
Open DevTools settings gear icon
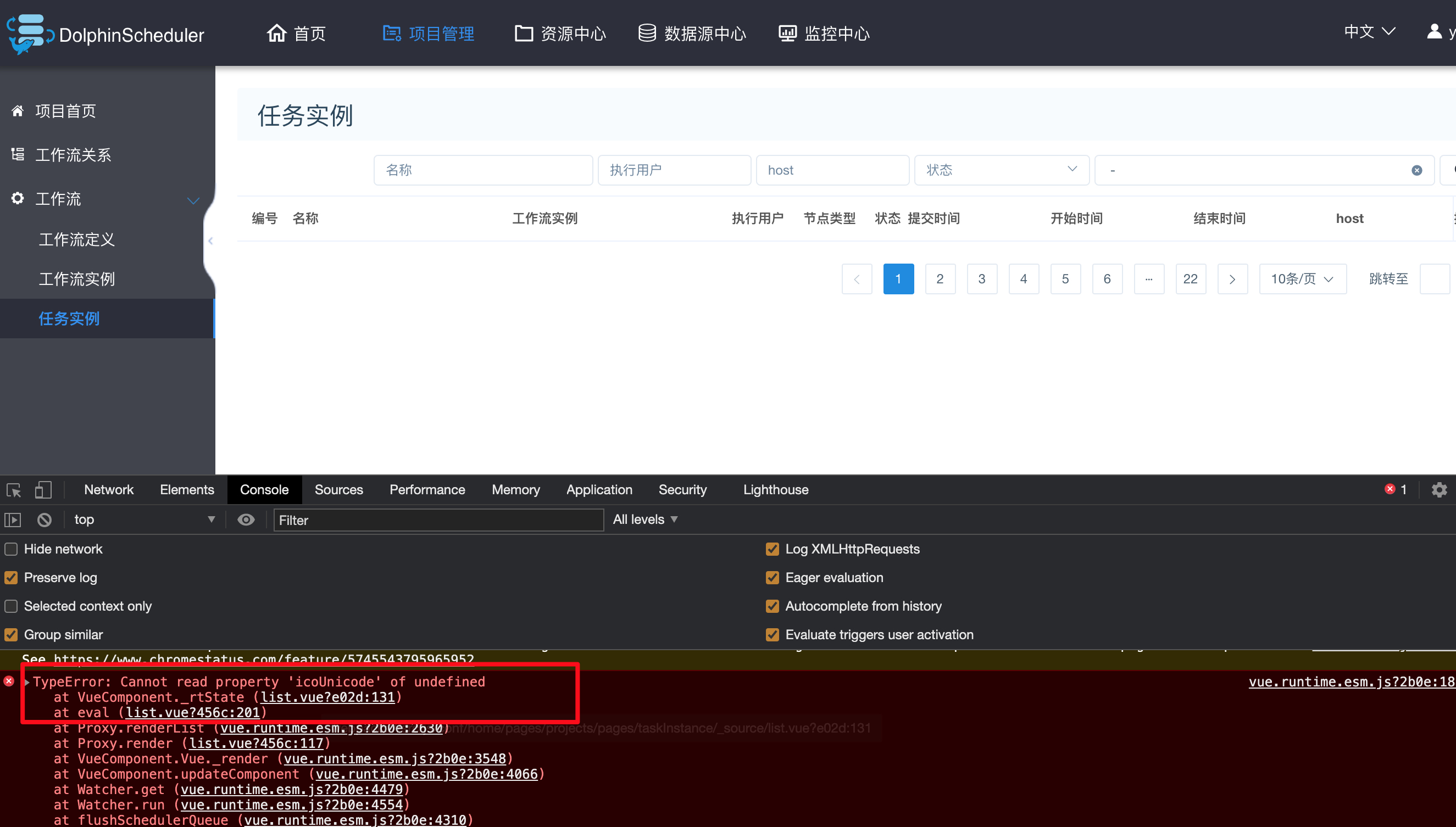tap(1439, 490)
